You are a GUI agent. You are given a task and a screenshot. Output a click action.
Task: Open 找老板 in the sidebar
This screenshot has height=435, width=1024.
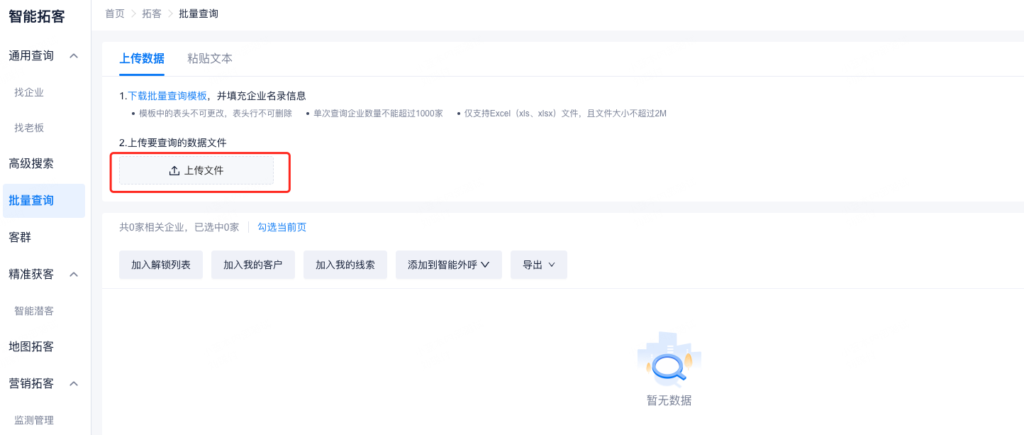(x=29, y=128)
